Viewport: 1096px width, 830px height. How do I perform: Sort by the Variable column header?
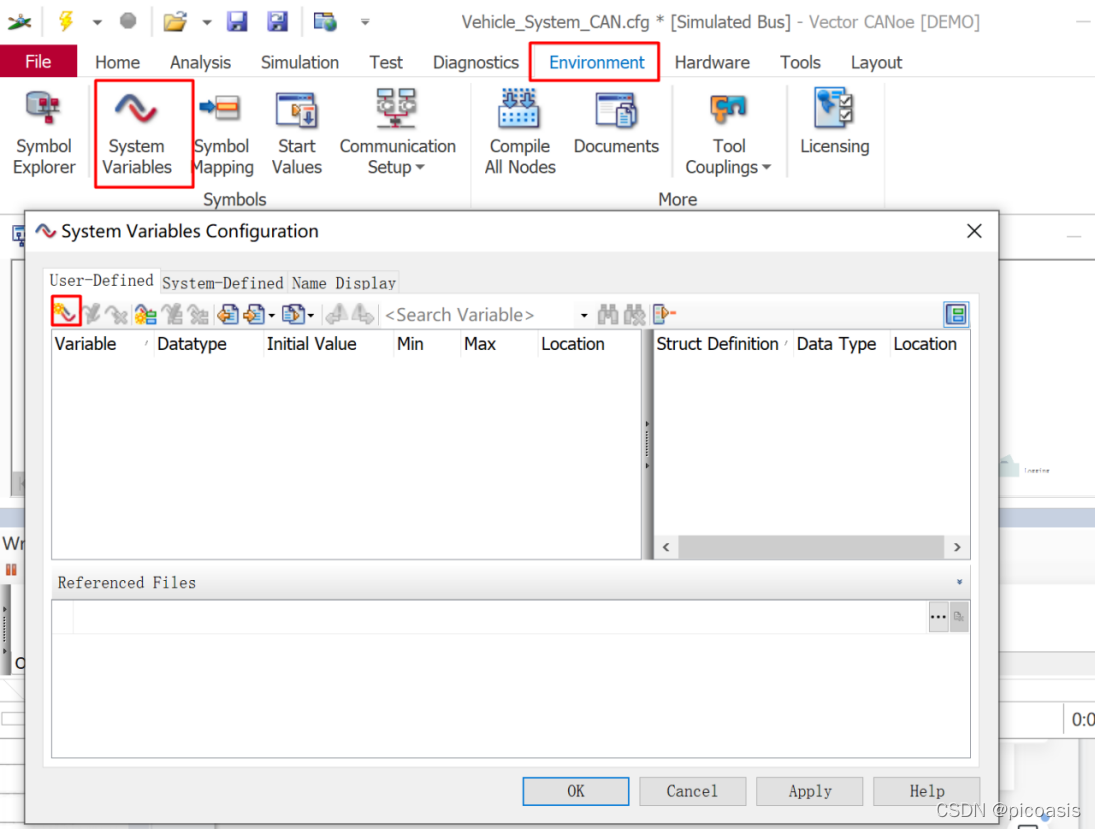coord(102,344)
